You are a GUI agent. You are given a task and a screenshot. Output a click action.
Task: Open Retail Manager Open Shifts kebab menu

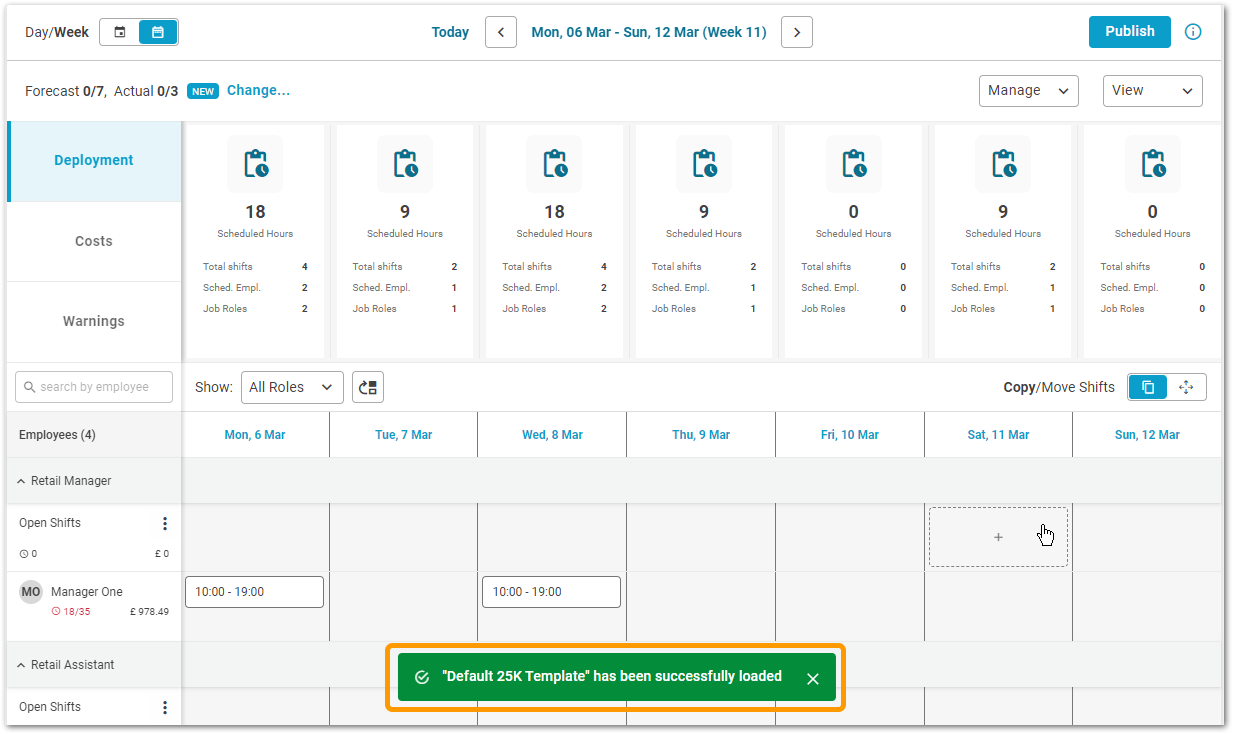pos(165,524)
